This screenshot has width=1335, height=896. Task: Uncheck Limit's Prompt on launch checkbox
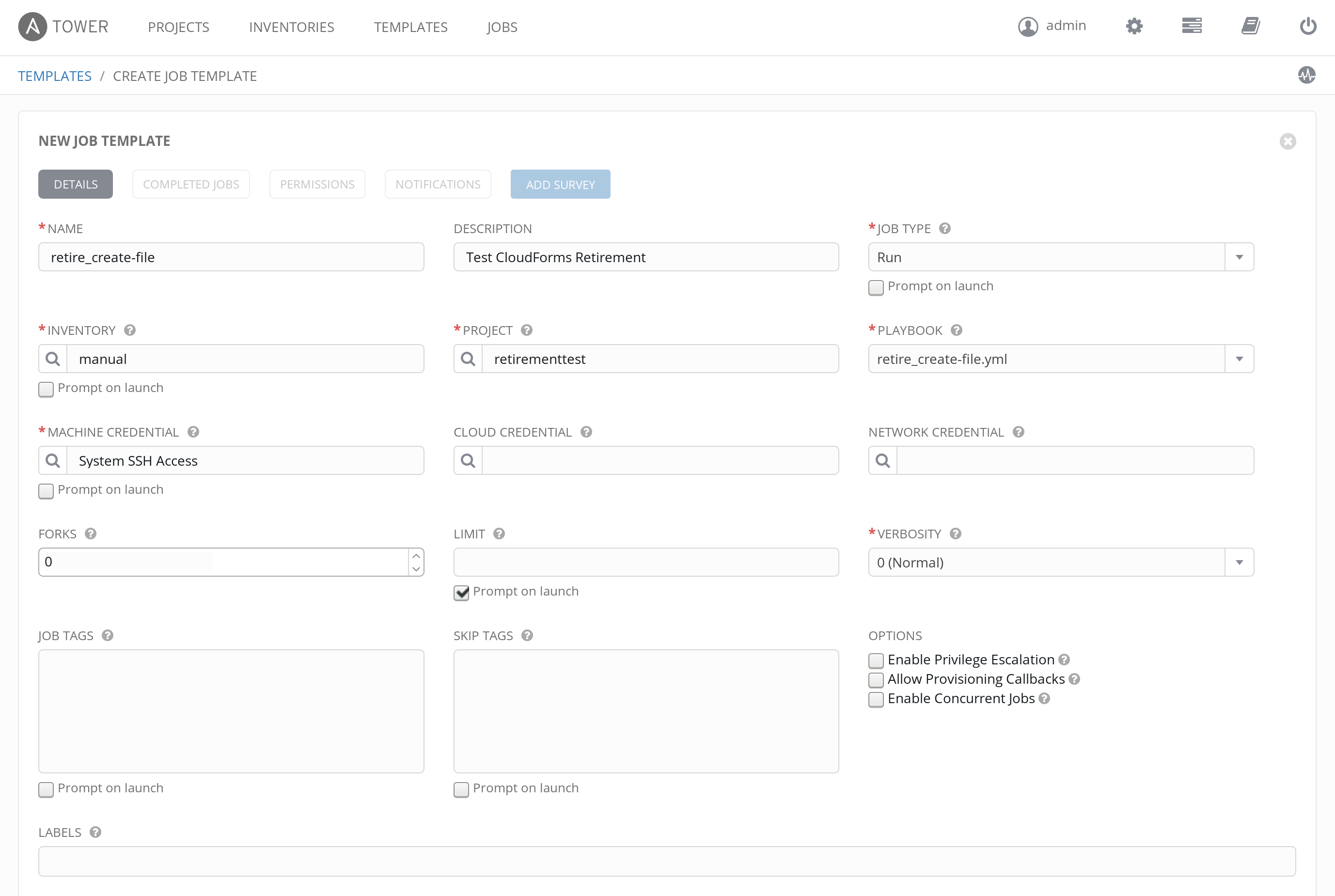point(461,593)
